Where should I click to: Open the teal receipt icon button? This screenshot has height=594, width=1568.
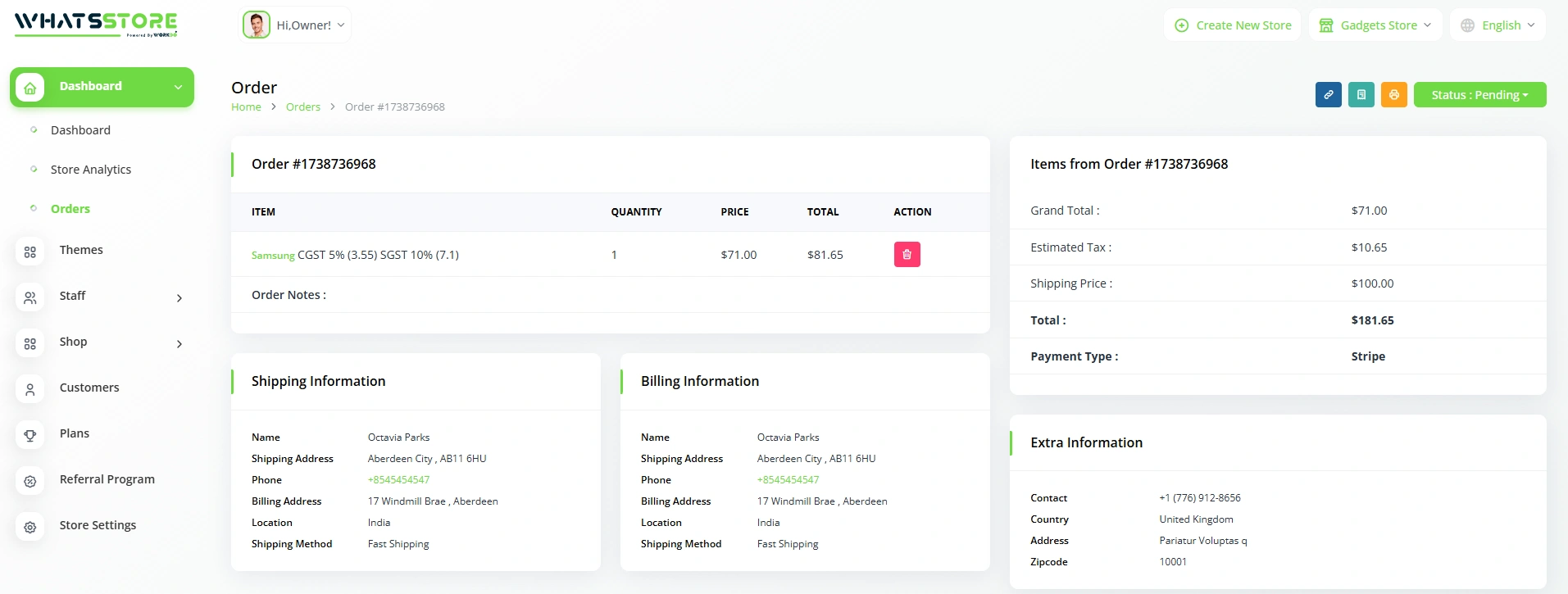pos(1361,95)
